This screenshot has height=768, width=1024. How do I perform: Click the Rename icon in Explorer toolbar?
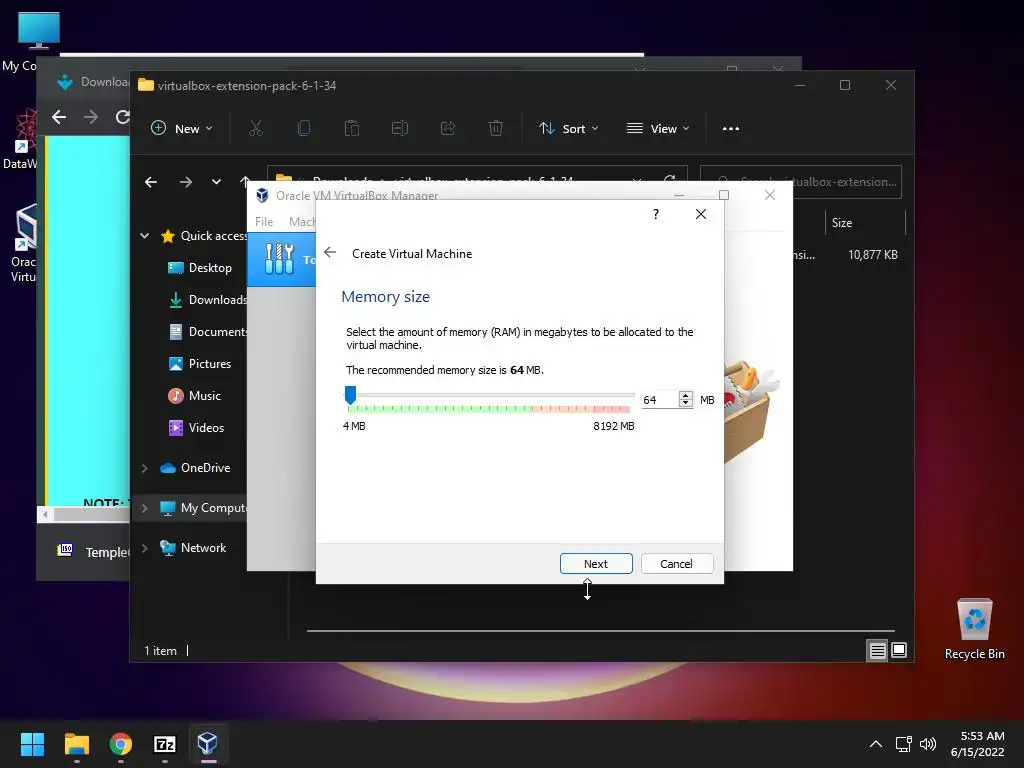[x=400, y=129]
